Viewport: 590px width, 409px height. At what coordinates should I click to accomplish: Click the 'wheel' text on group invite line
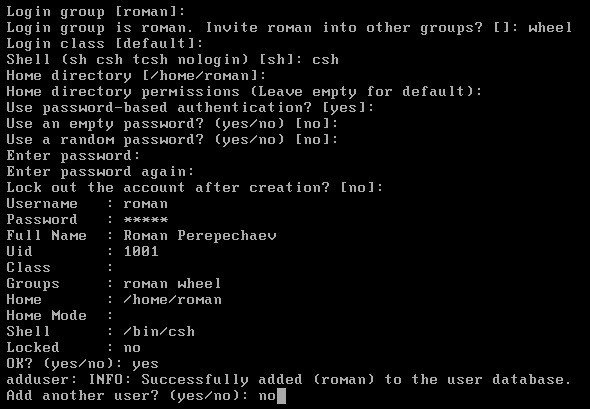(x=549, y=27)
